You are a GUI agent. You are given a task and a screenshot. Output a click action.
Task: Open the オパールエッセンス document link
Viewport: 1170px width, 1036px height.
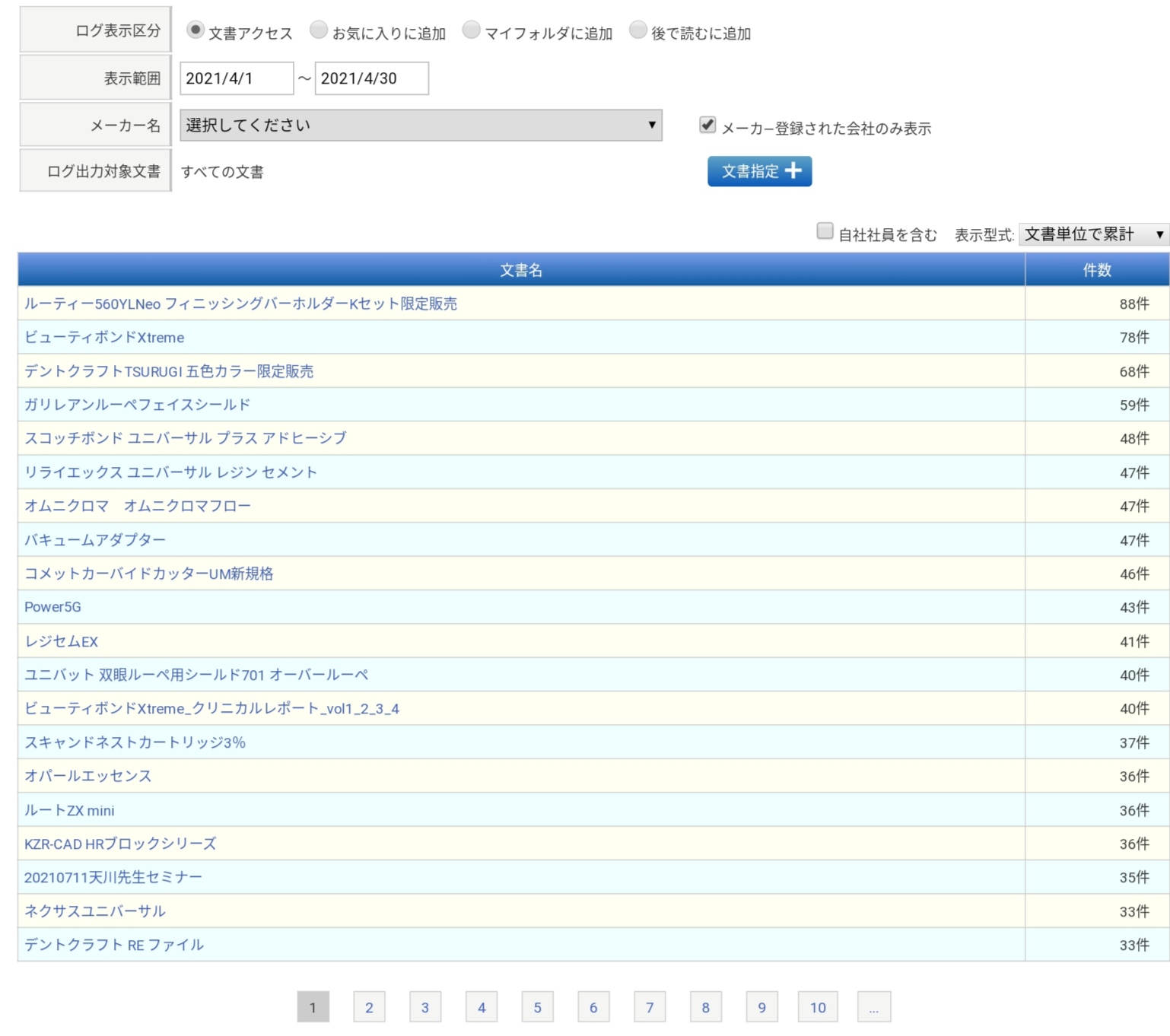(x=88, y=776)
